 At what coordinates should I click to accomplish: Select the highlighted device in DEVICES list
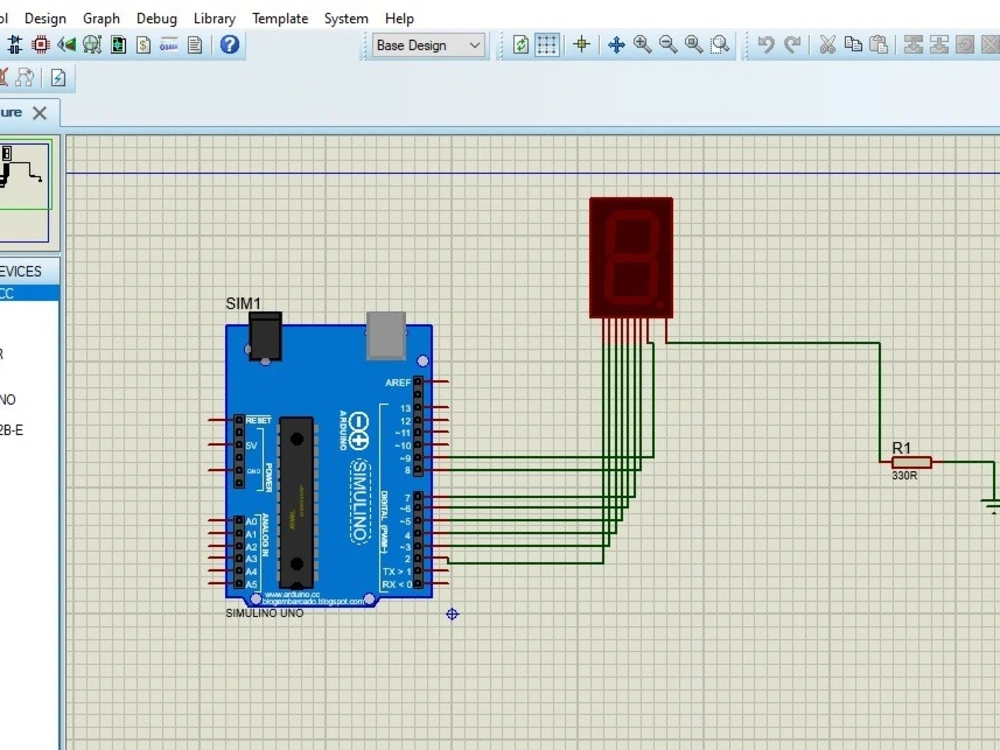[x=29, y=293]
